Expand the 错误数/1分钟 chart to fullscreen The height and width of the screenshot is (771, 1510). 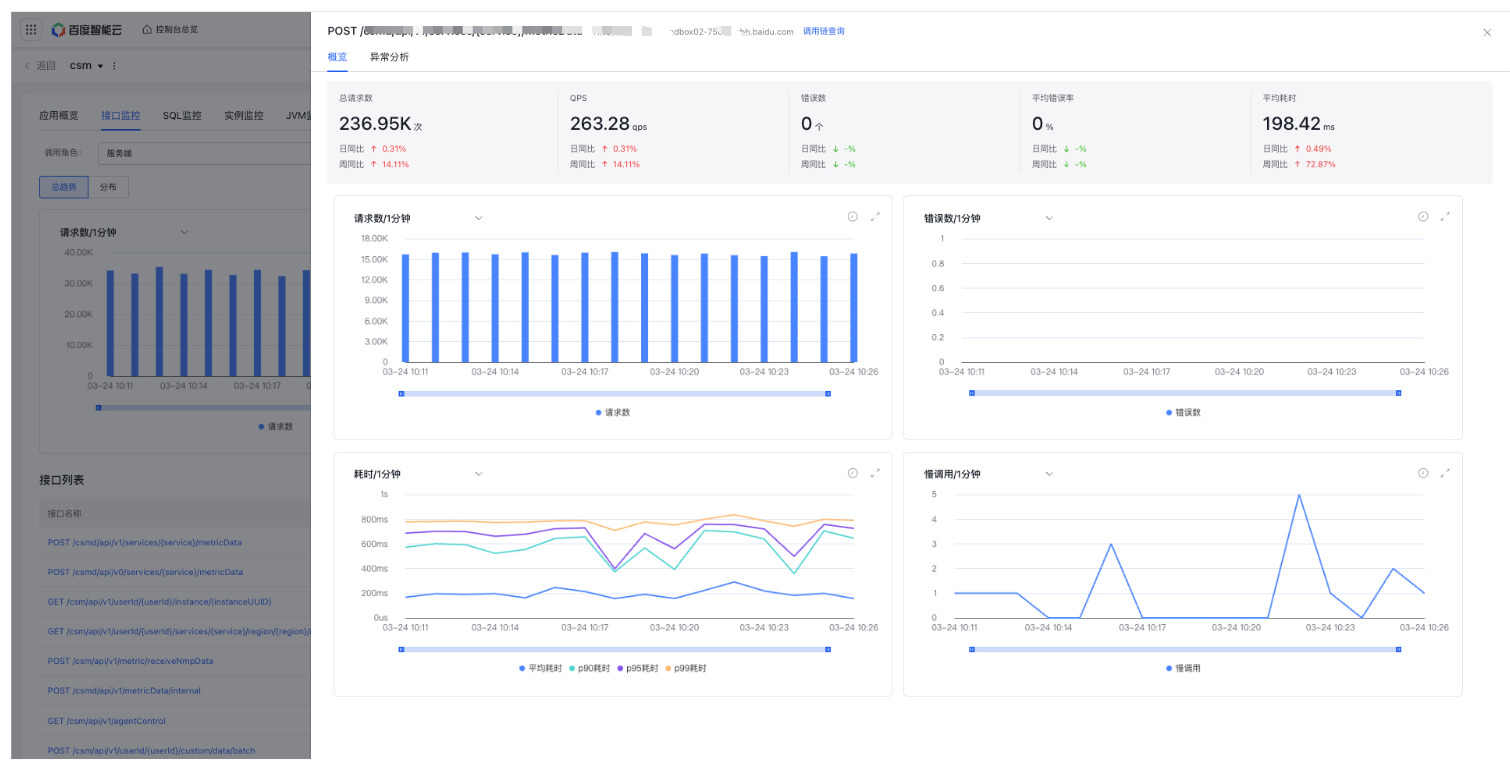pos(1445,217)
